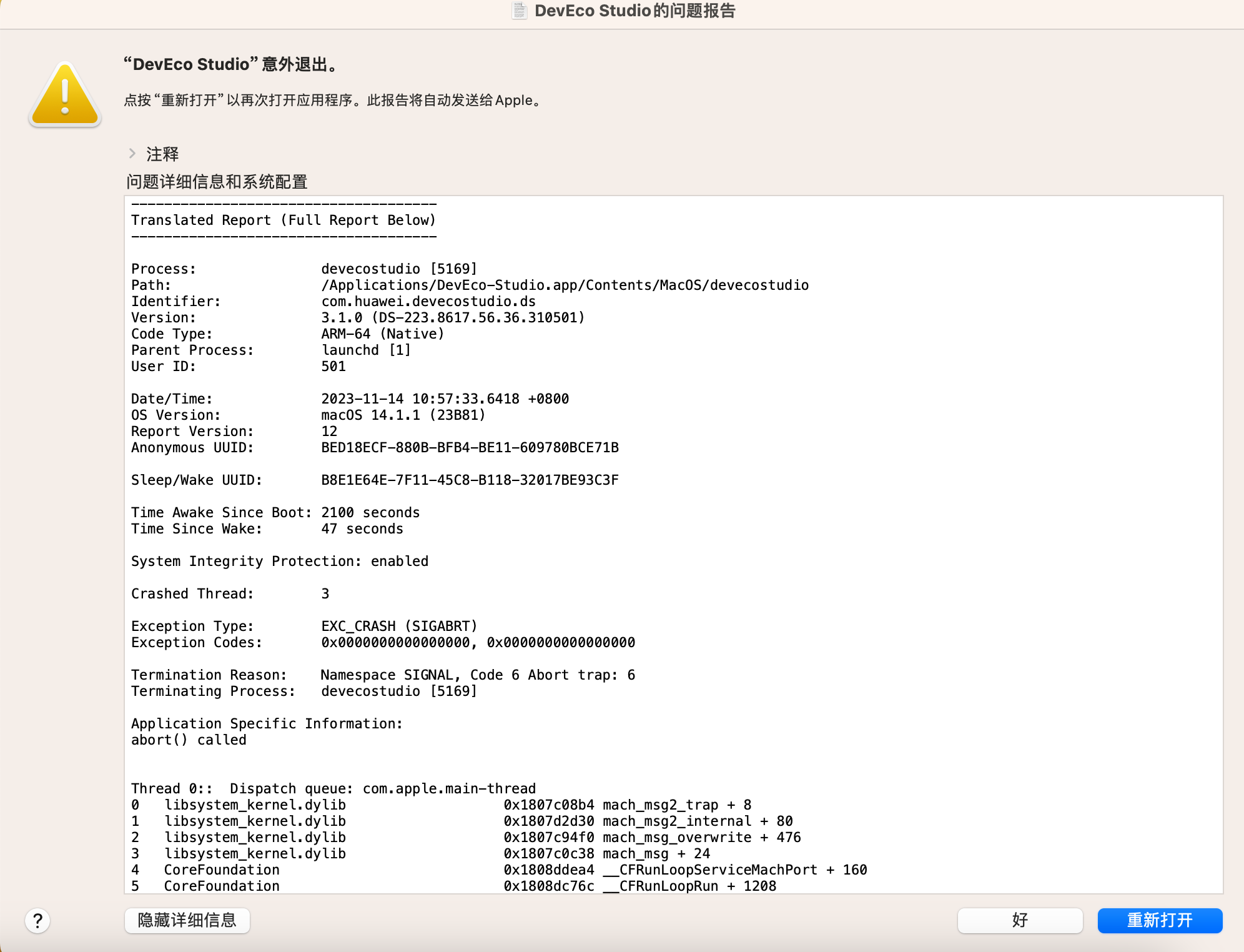Click the 'Time Awake Since Boot: 2100 seconds' line
The height and width of the screenshot is (952, 1244).
click(275, 512)
